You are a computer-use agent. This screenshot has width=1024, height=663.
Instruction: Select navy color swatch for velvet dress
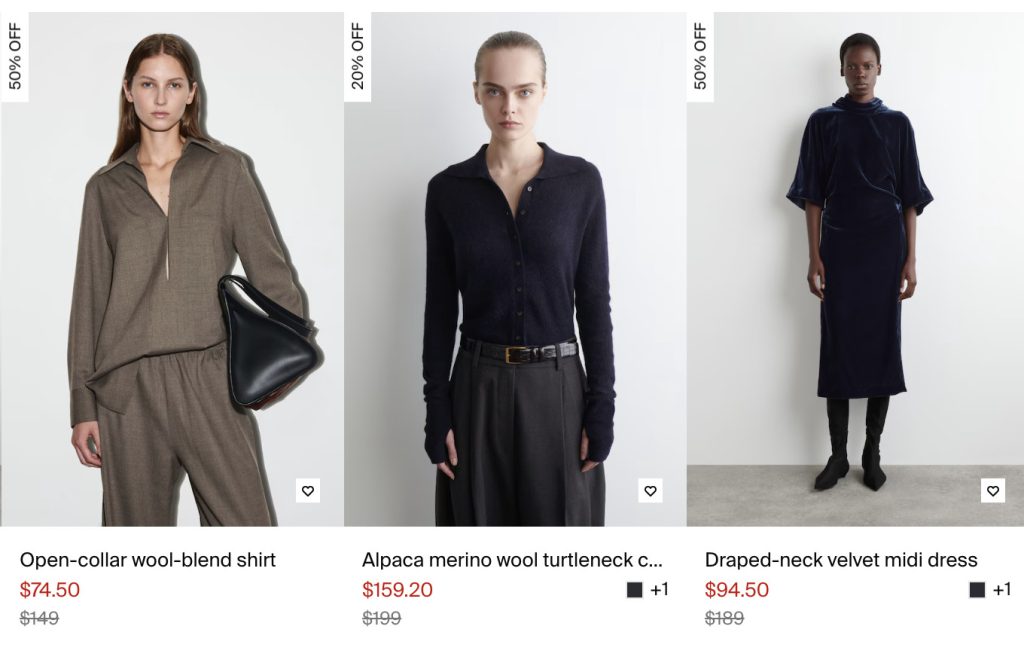coord(977,590)
